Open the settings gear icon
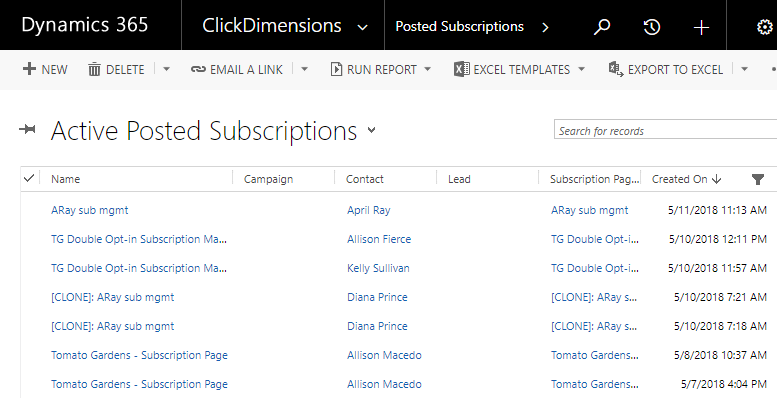Screen dimensions: 777x398 [765, 27]
